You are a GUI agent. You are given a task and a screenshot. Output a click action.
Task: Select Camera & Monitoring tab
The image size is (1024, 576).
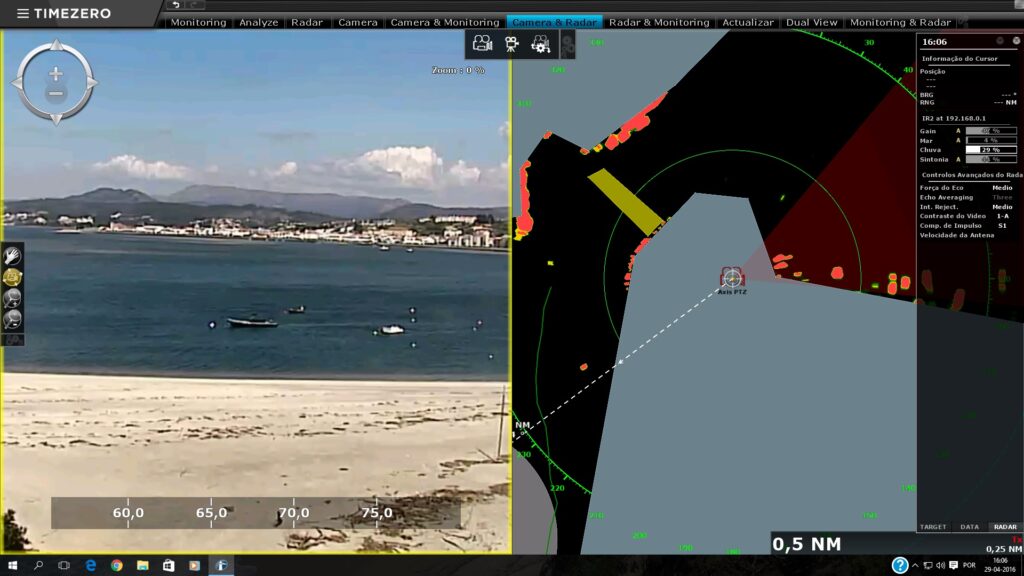coord(445,22)
